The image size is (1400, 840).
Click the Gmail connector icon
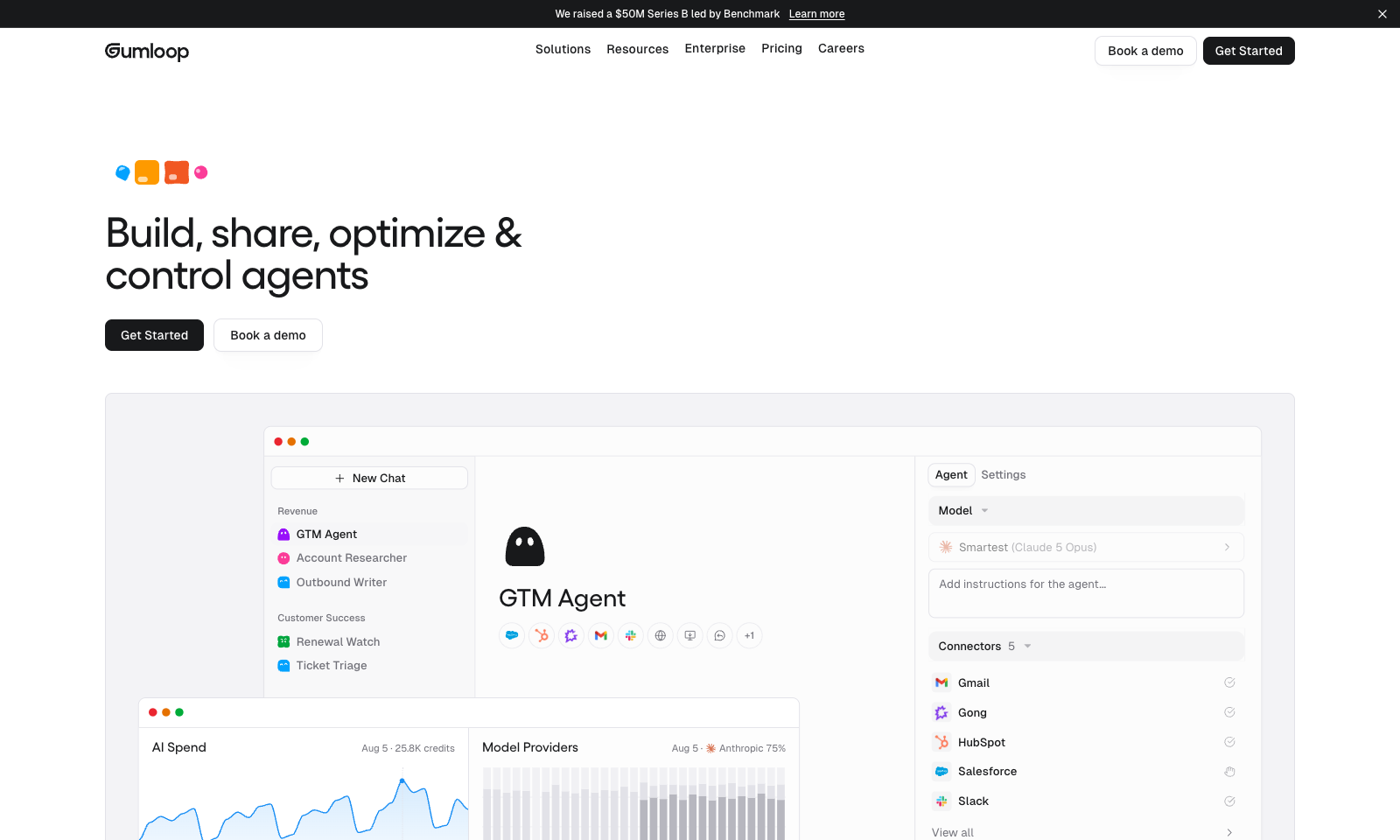tap(941, 682)
